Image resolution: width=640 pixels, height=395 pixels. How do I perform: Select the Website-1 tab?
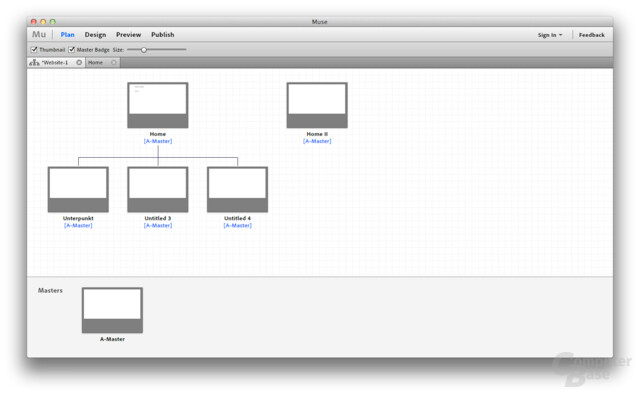[x=55, y=62]
